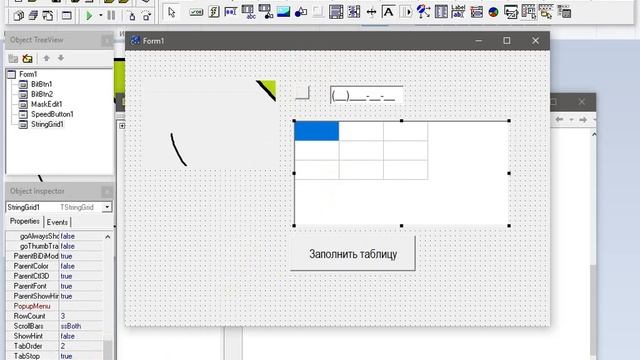Screen dimensions: 640x360
Task: Click the View Unit toolbar icon
Action: click(x=18, y=16)
